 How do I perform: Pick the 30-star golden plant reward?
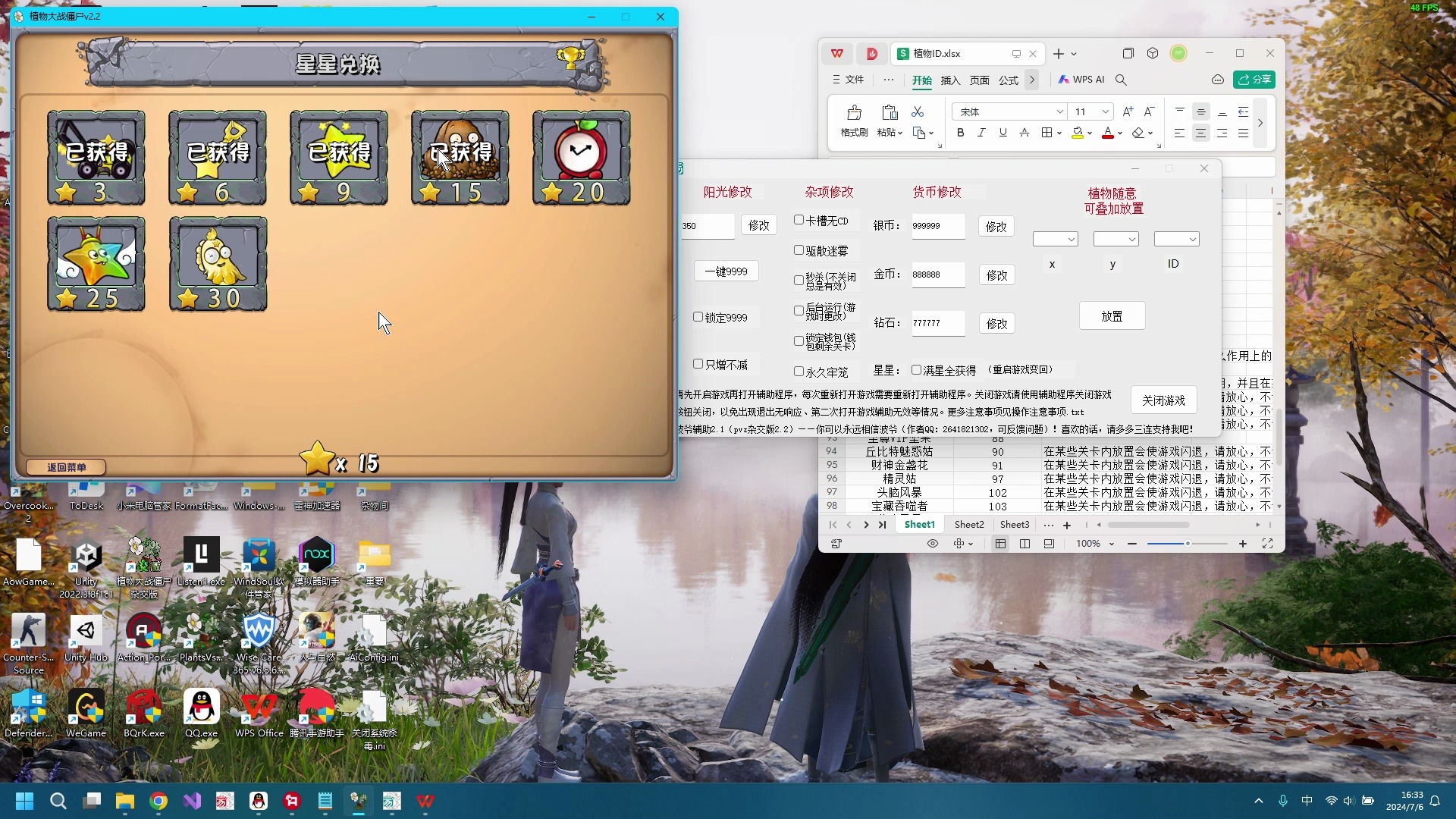(218, 263)
